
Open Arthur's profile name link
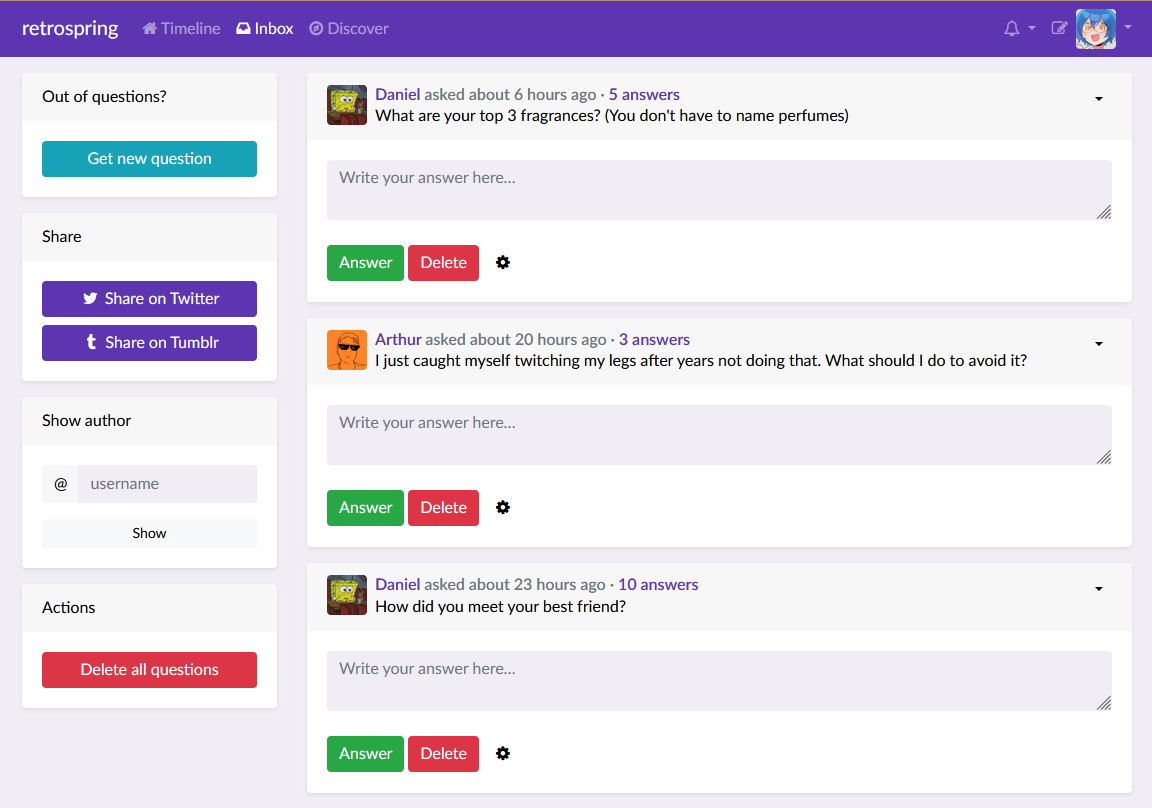(x=398, y=339)
